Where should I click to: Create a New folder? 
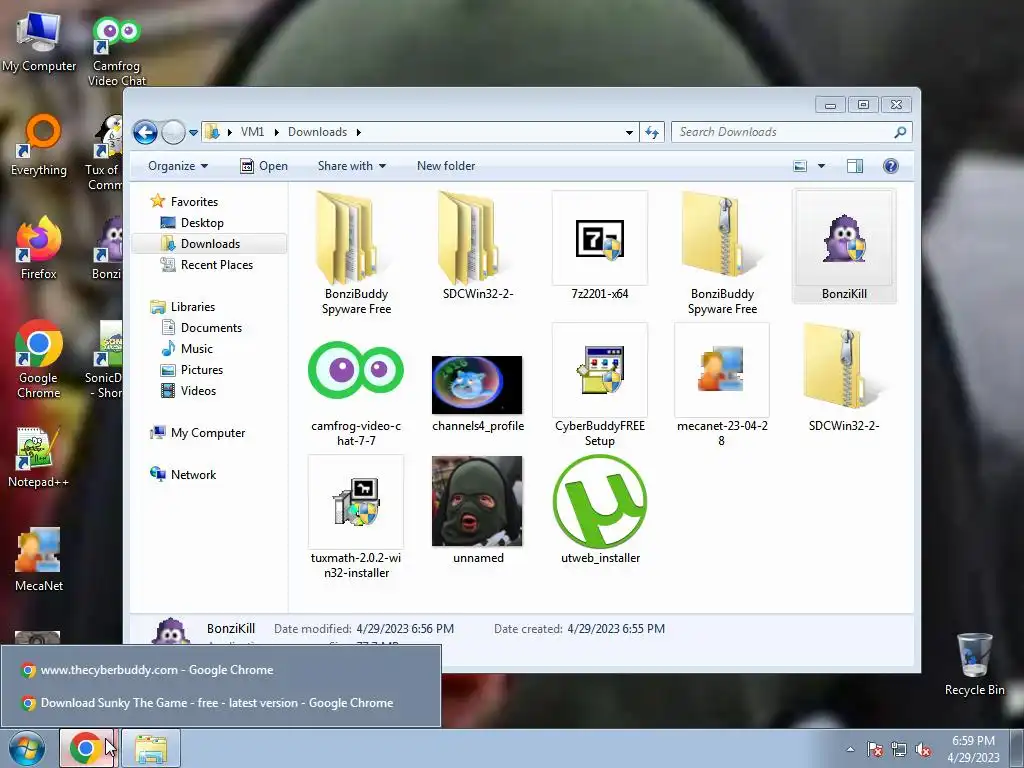(446, 166)
